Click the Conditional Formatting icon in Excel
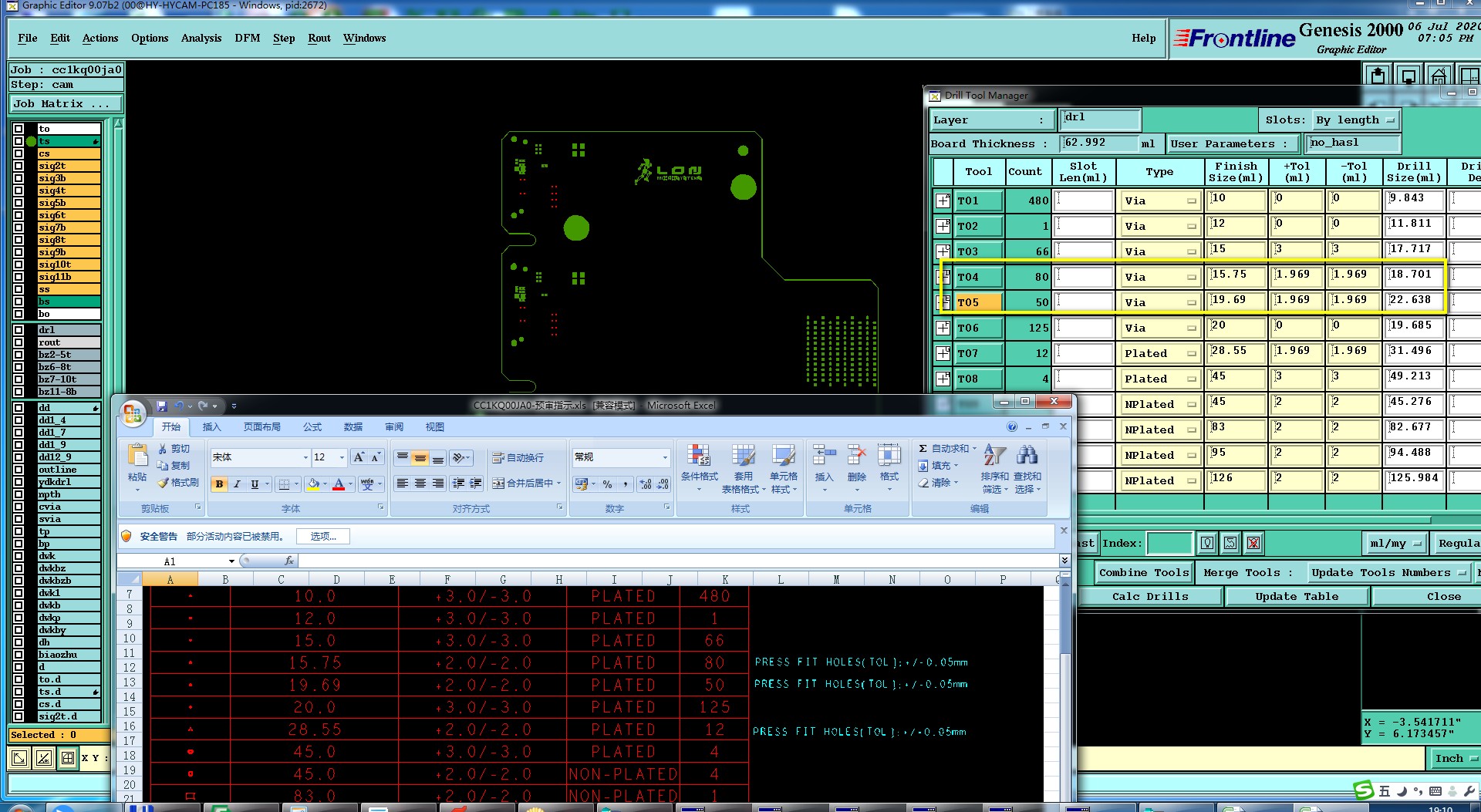The height and width of the screenshot is (812, 1481). coord(699,455)
